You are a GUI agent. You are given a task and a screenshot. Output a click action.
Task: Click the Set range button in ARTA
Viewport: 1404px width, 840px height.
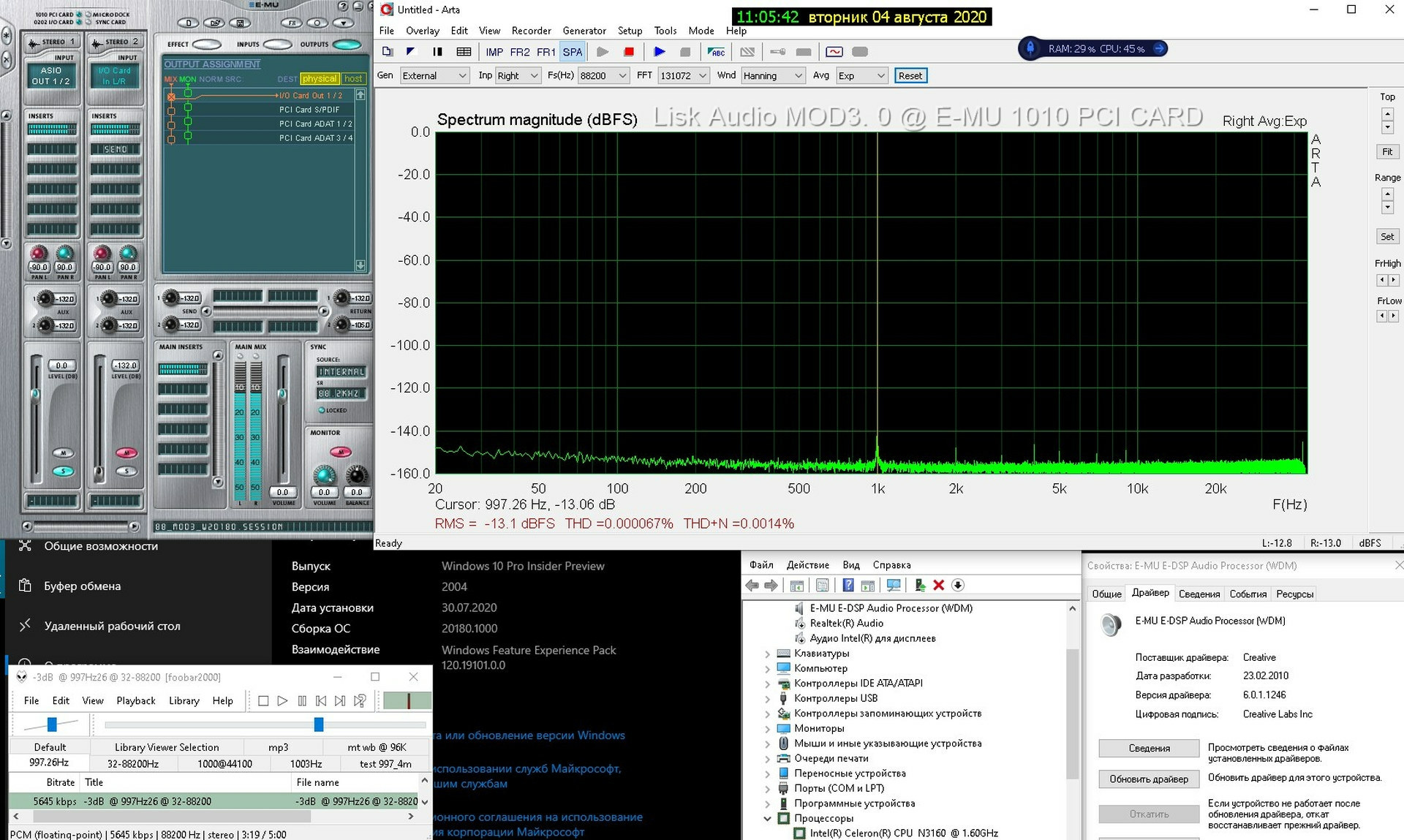click(x=1387, y=237)
